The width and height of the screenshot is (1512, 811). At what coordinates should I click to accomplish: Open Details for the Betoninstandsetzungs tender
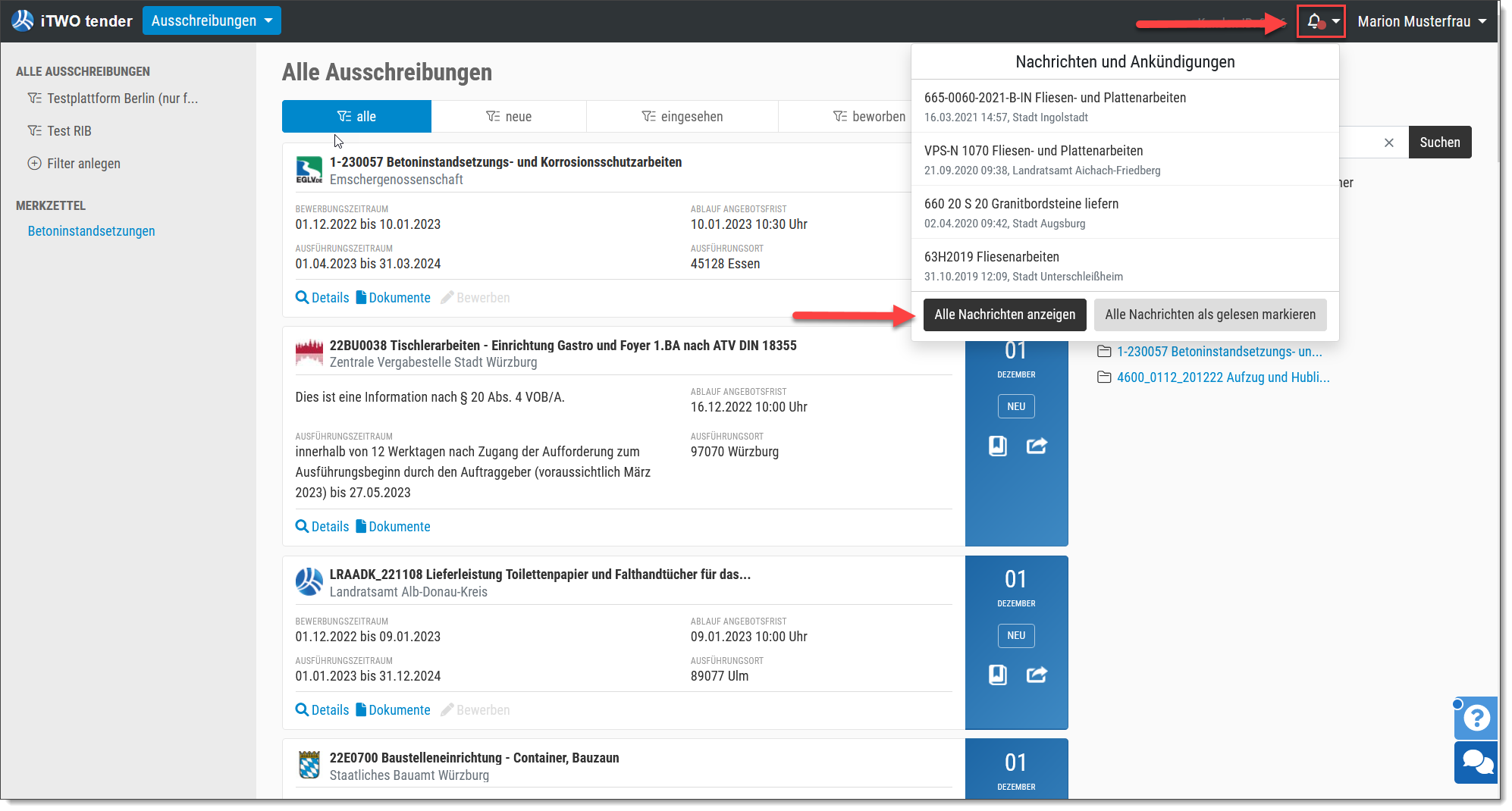(x=322, y=298)
